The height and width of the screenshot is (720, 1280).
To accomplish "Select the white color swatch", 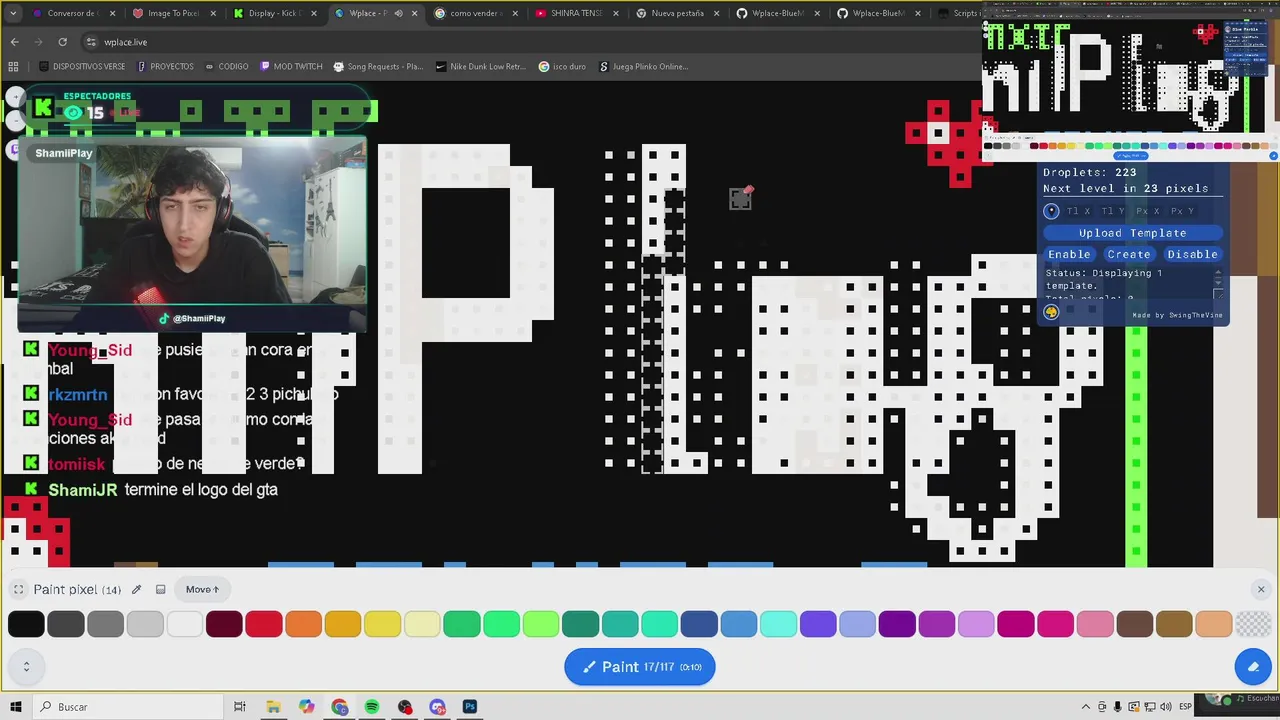I will [184, 625].
